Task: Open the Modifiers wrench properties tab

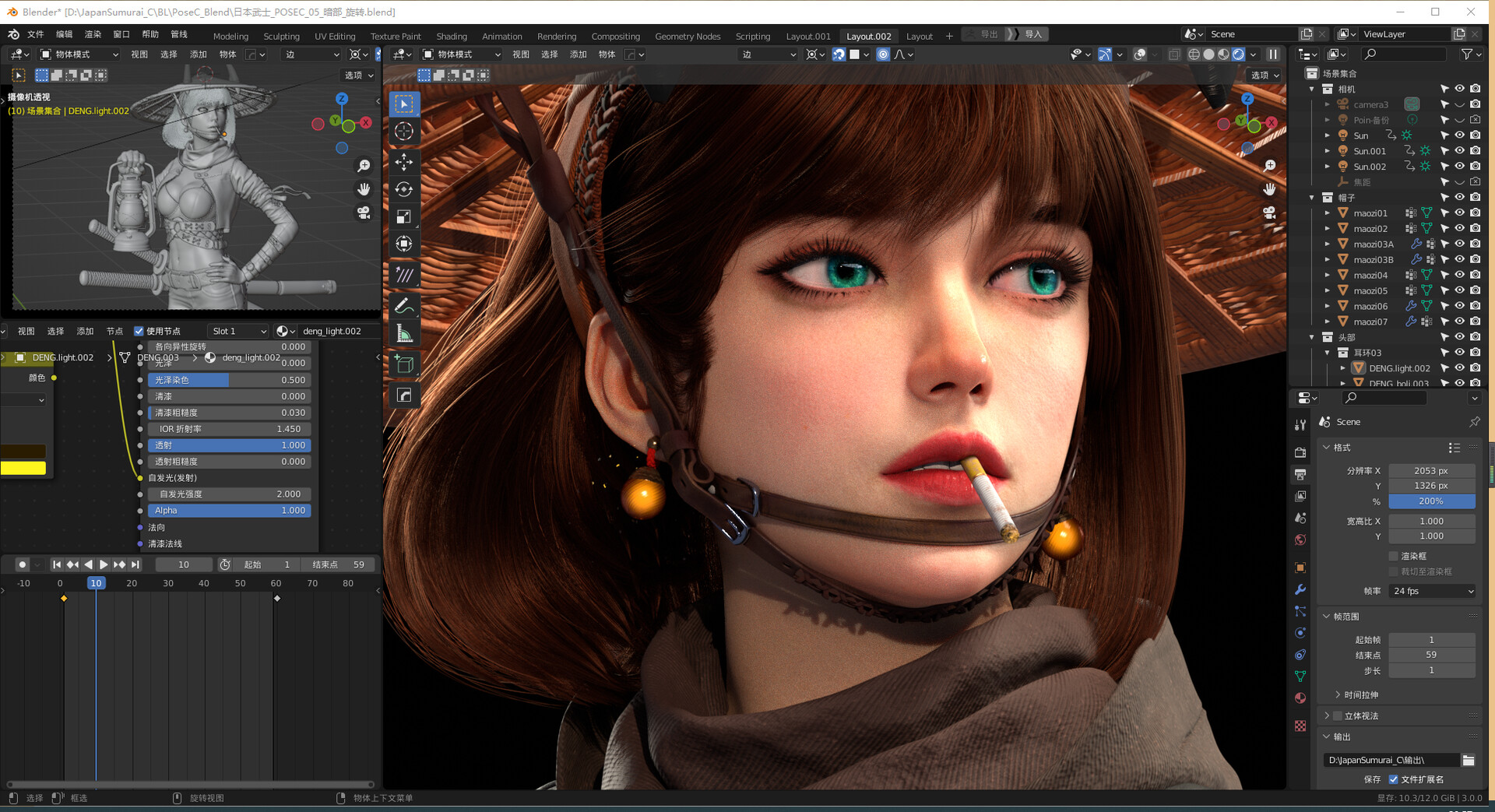Action: click(1300, 589)
